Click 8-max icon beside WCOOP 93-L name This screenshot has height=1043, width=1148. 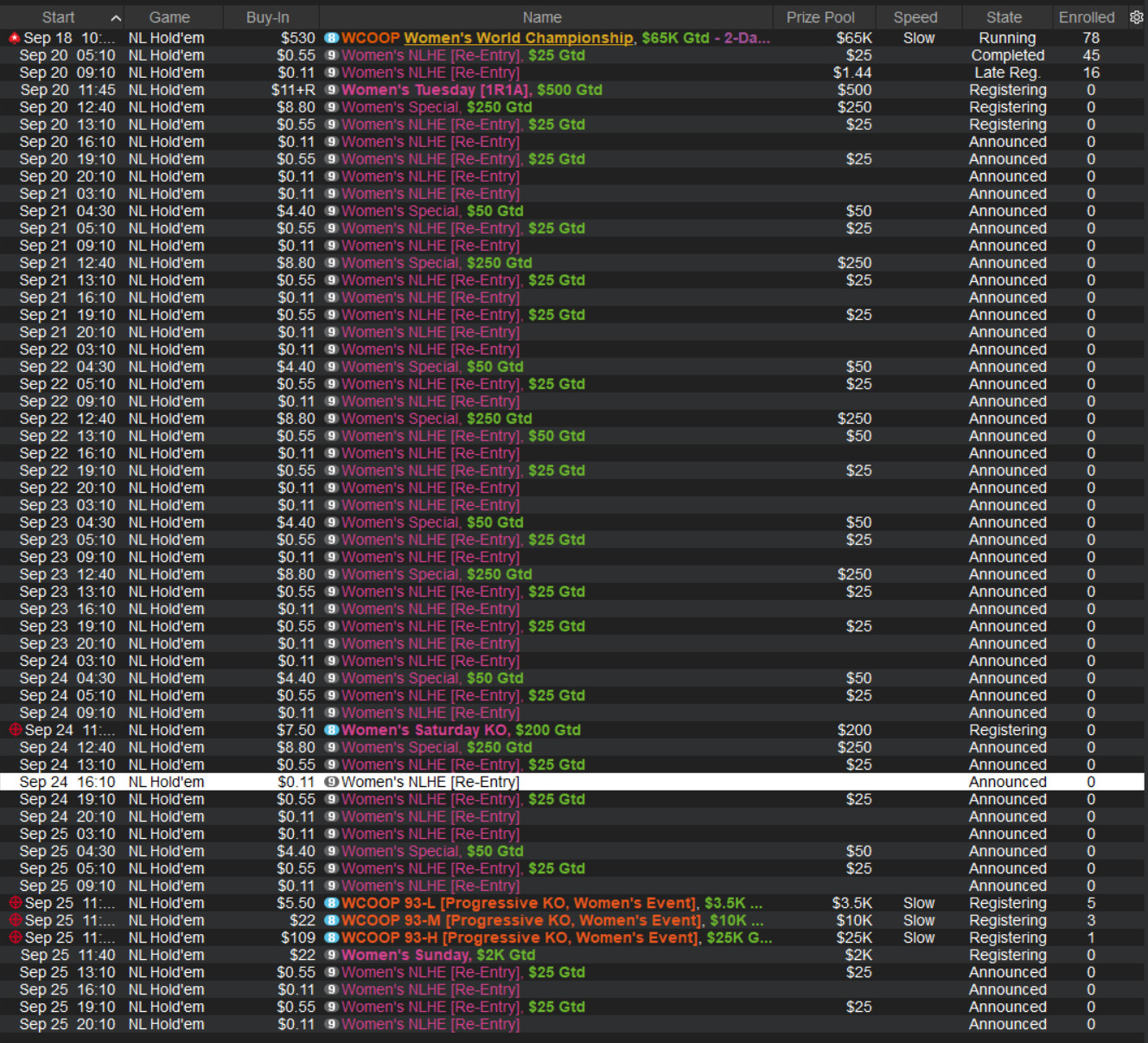pyautogui.click(x=331, y=903)
